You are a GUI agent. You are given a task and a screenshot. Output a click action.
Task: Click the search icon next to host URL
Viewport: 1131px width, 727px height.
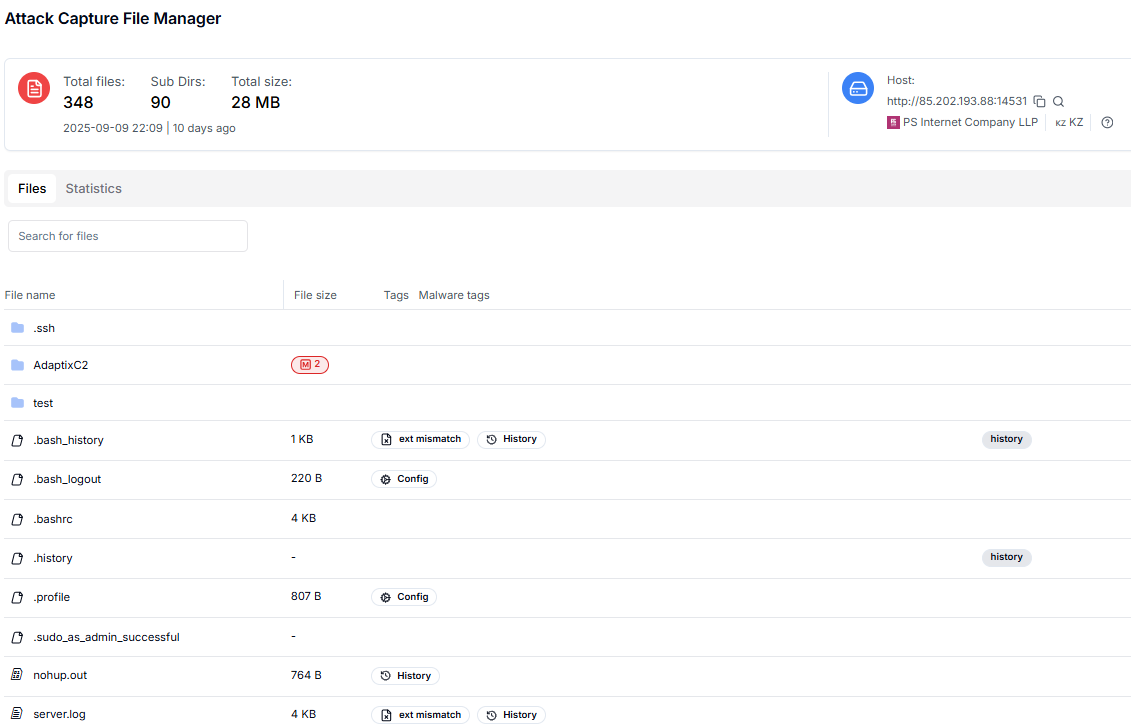tap(1058, 101)
